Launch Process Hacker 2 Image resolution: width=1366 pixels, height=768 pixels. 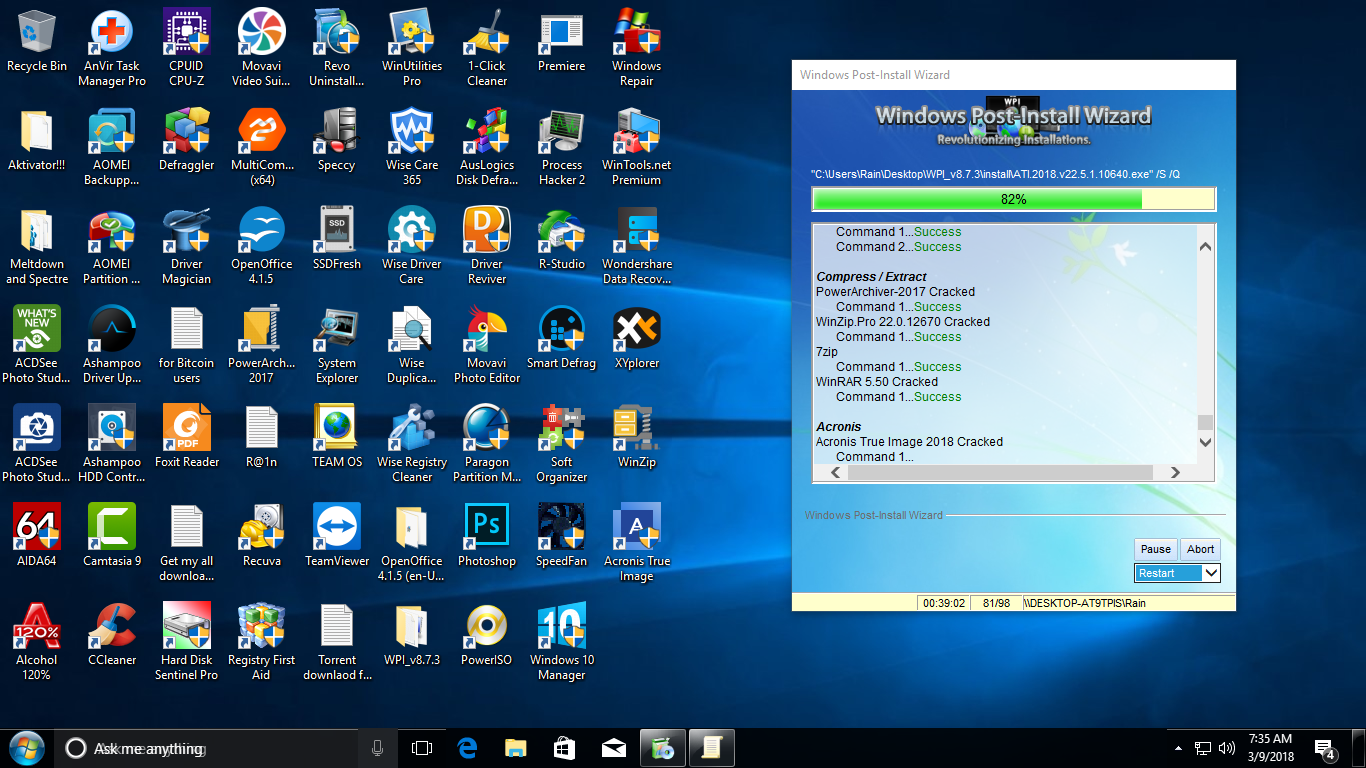(x=562, y=148)
